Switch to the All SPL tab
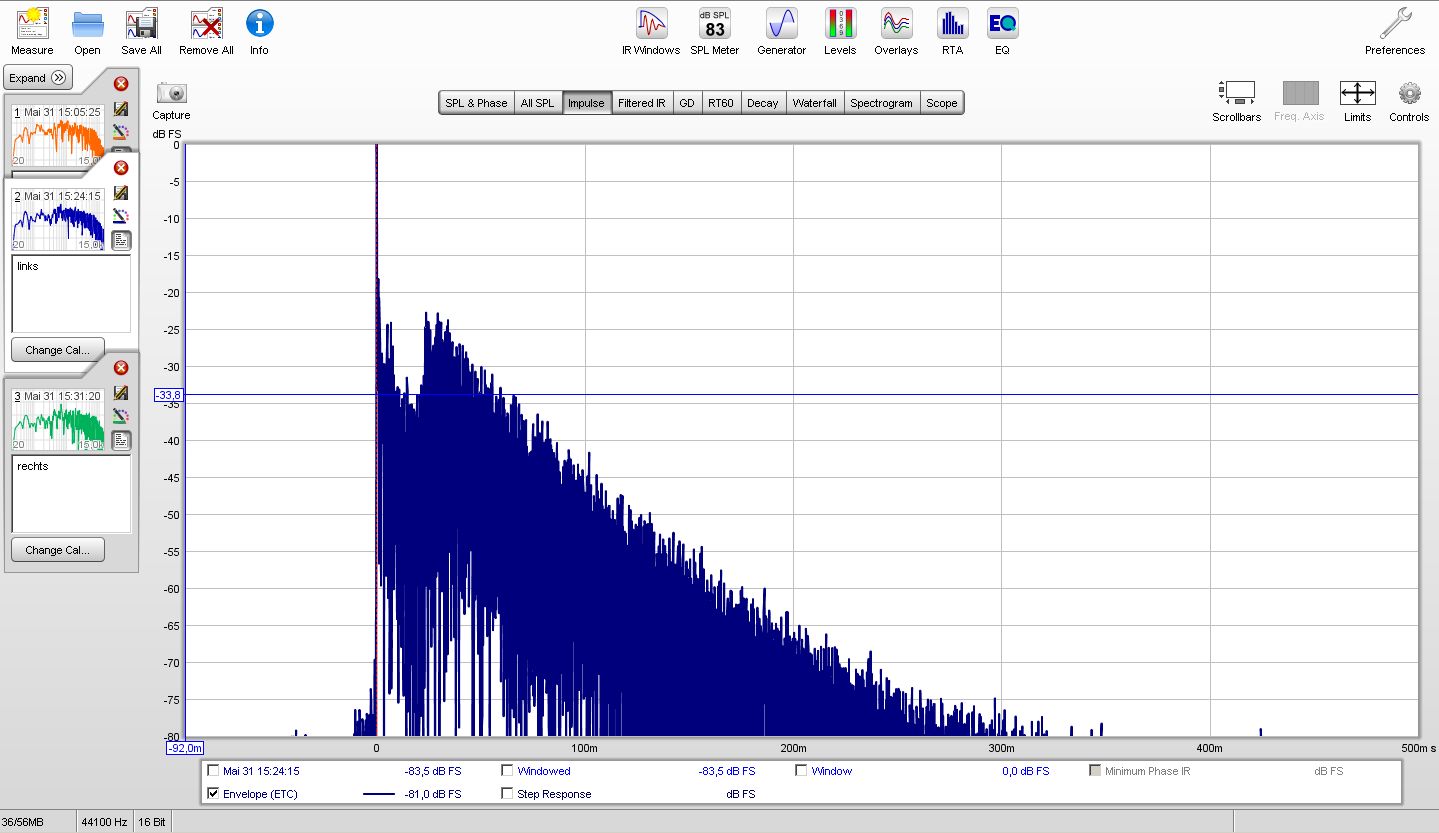1439x833 pixels. point(537,103)
